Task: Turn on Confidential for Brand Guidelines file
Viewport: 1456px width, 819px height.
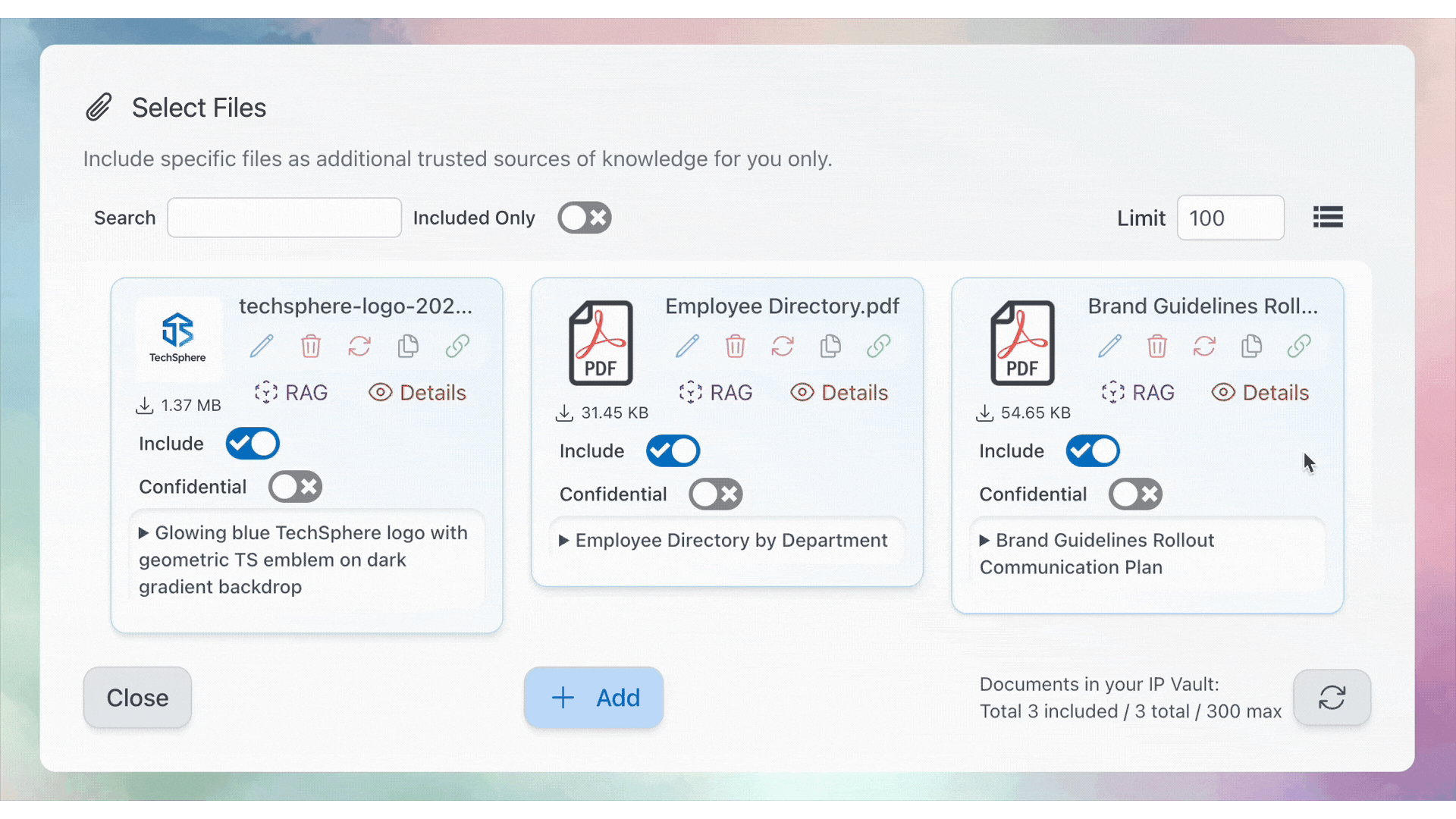Action: click(1135, 494)
